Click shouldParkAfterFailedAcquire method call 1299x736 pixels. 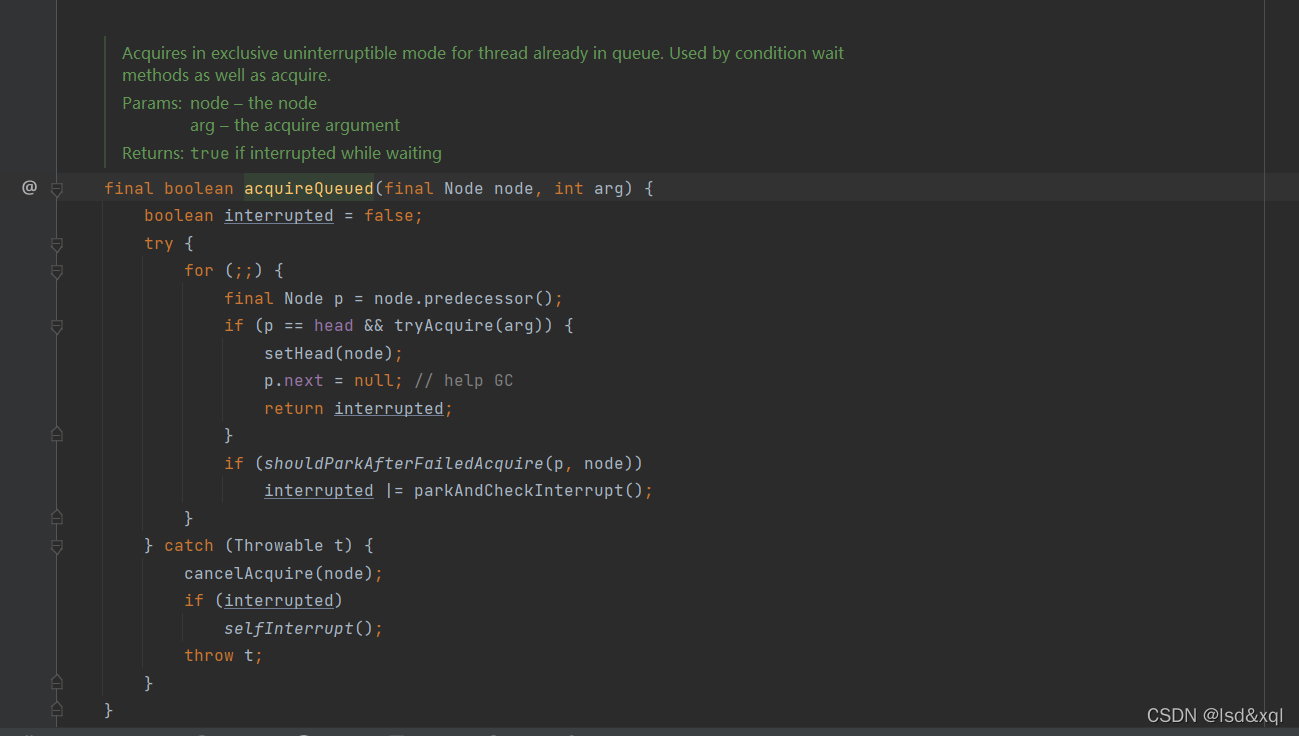click(x=403, y=463)
